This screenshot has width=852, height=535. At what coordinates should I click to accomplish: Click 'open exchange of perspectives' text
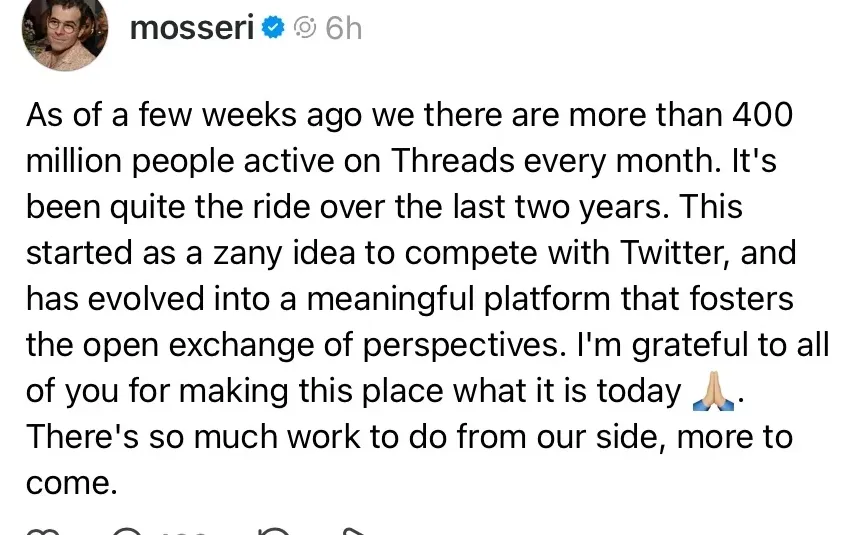321,345
